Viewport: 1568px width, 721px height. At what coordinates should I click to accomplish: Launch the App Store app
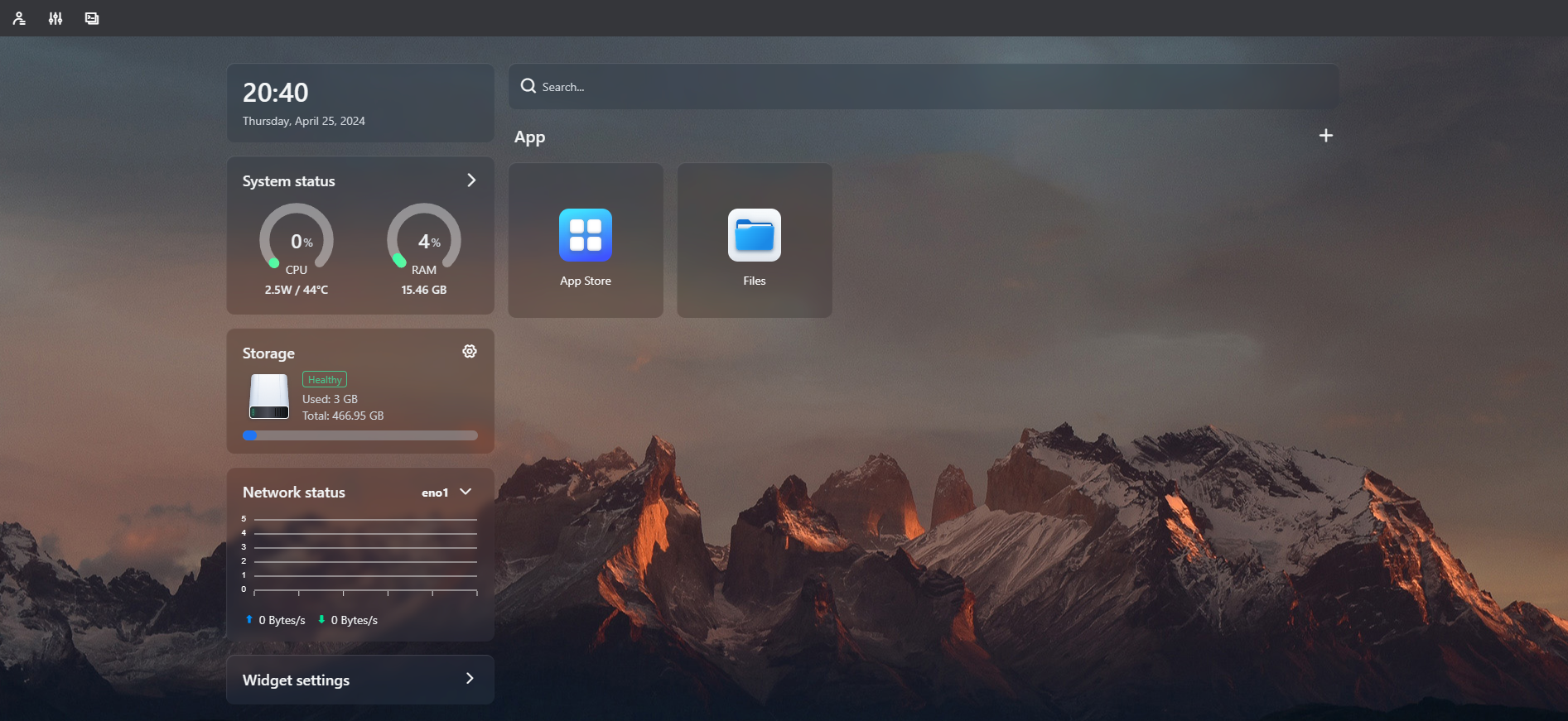[x=586, y=240]
